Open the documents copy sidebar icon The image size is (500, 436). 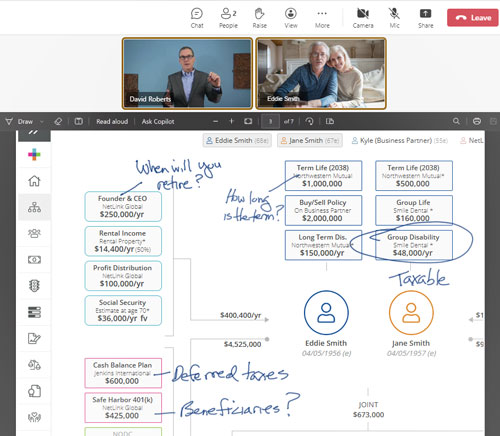[34, 391]
